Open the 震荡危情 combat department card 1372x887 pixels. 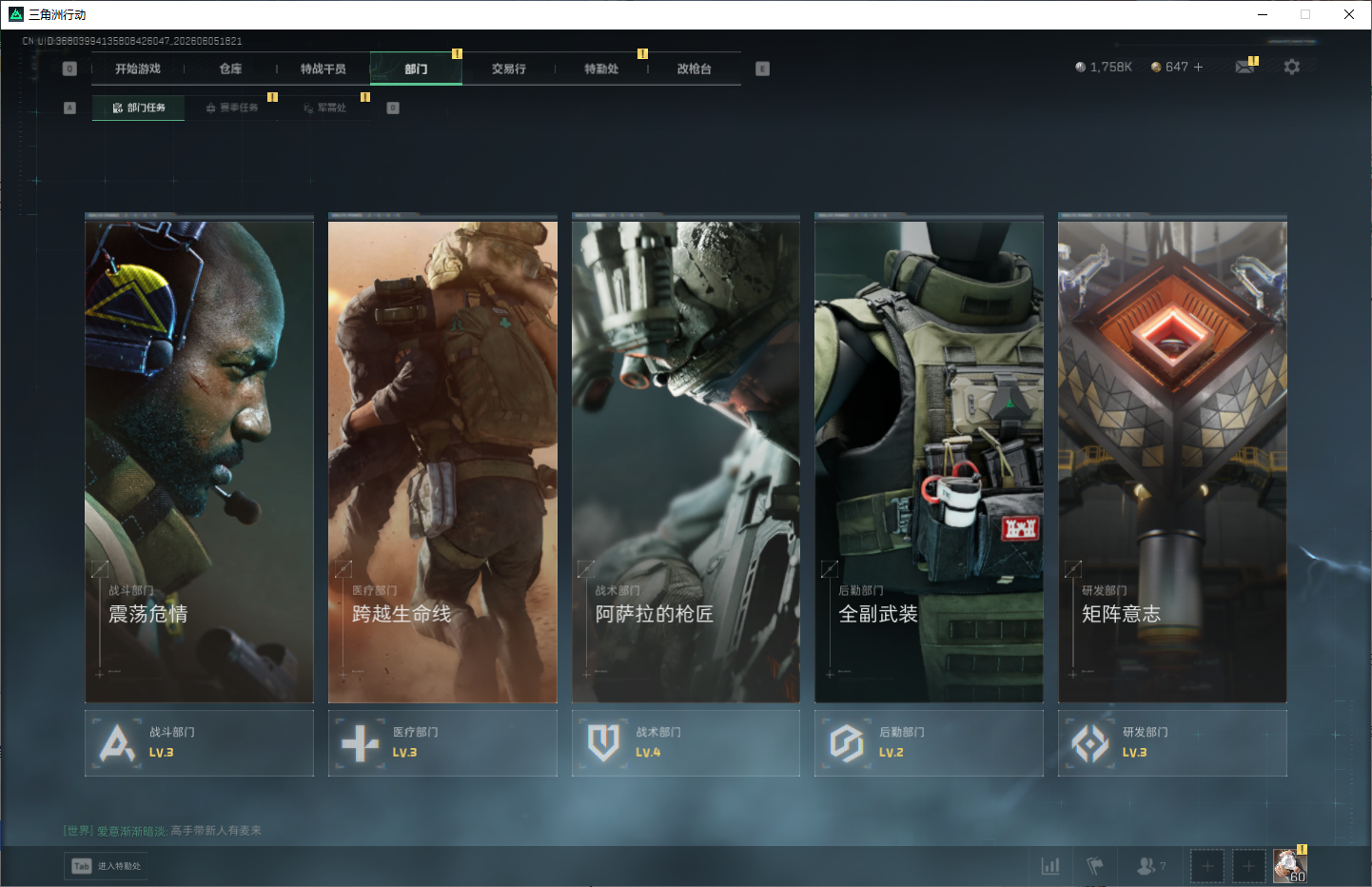click(199, 459)
